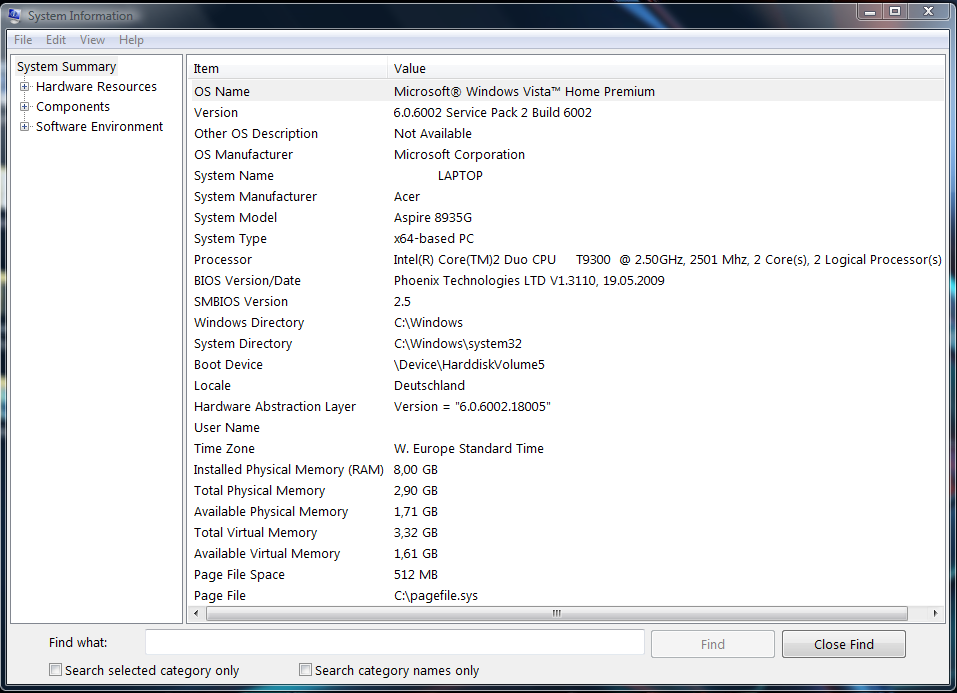Click the \Device\HarddiskVolume5 value
The image size is (957, 693).
tap(469, 365)
